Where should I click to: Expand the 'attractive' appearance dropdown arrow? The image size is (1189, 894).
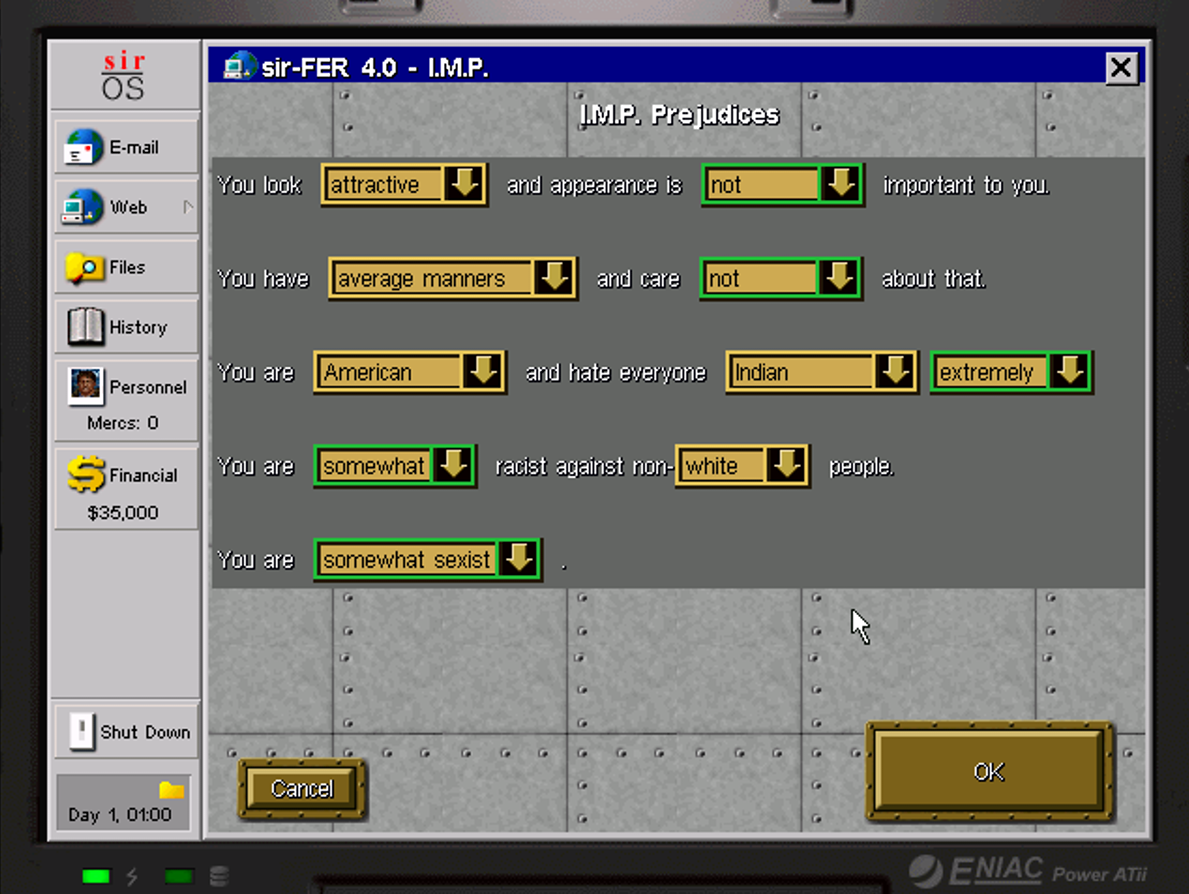click(464, 184)
